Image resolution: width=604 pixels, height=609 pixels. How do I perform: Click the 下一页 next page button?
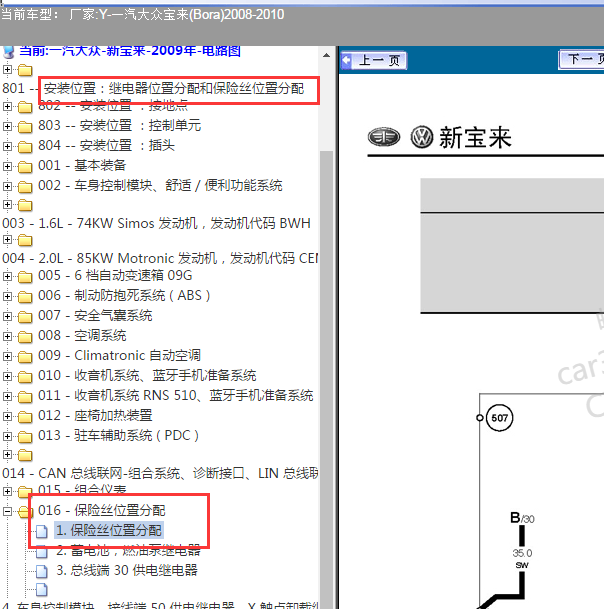[581, 60]
